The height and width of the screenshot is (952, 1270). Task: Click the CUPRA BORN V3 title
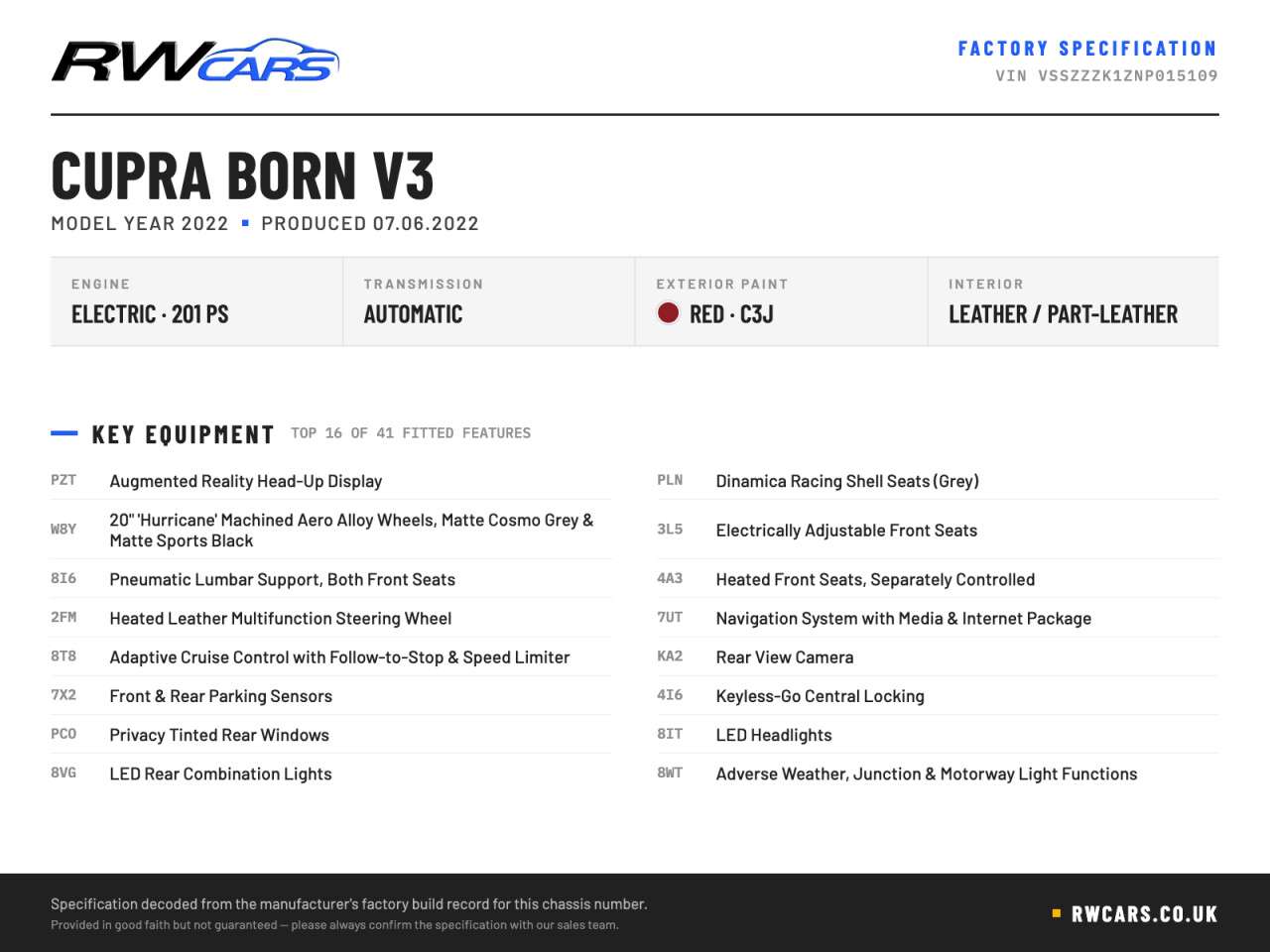(243, 176)
